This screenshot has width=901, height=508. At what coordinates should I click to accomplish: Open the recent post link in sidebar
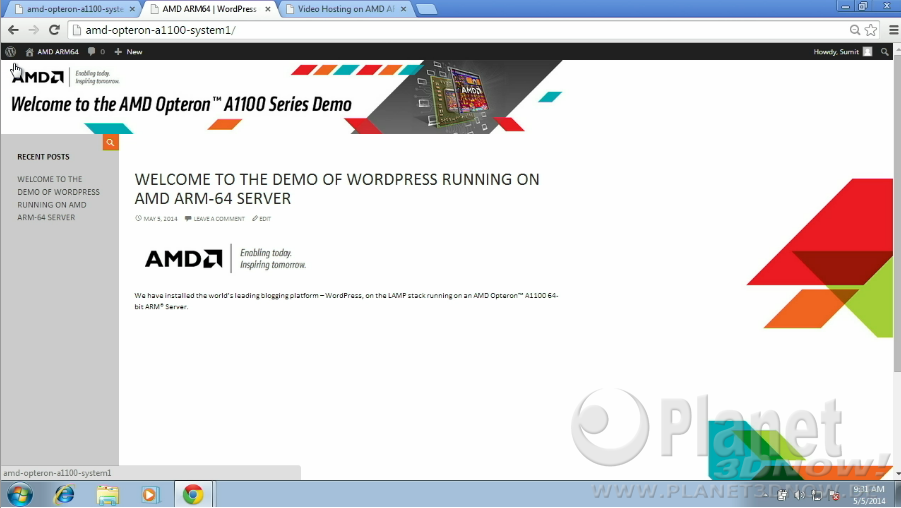click(x=58, y=198)
